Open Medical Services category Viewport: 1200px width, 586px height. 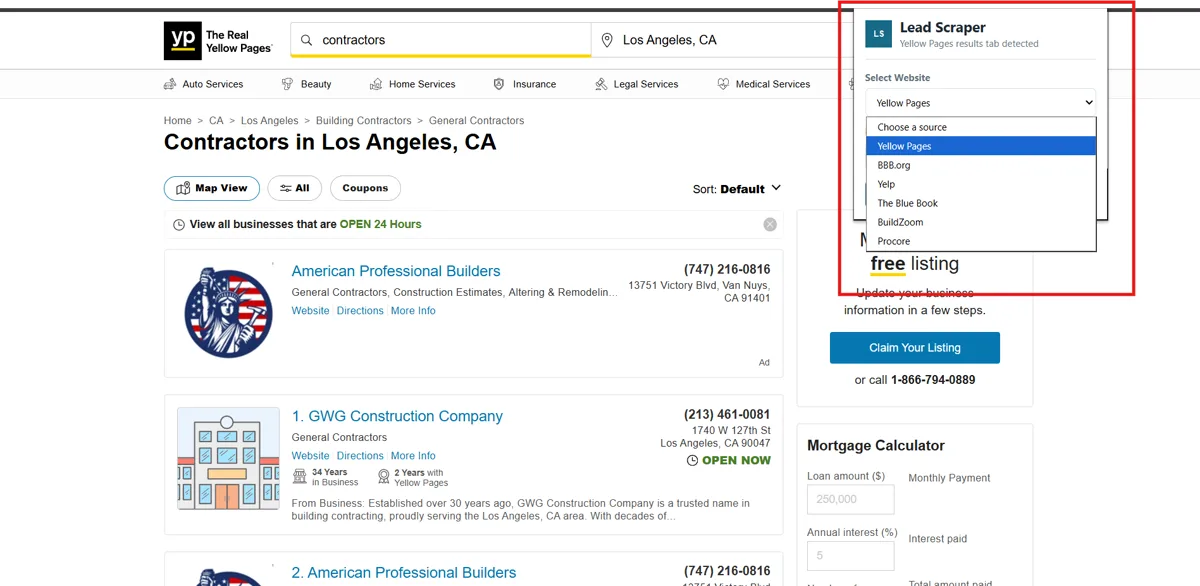coord(764,84)
